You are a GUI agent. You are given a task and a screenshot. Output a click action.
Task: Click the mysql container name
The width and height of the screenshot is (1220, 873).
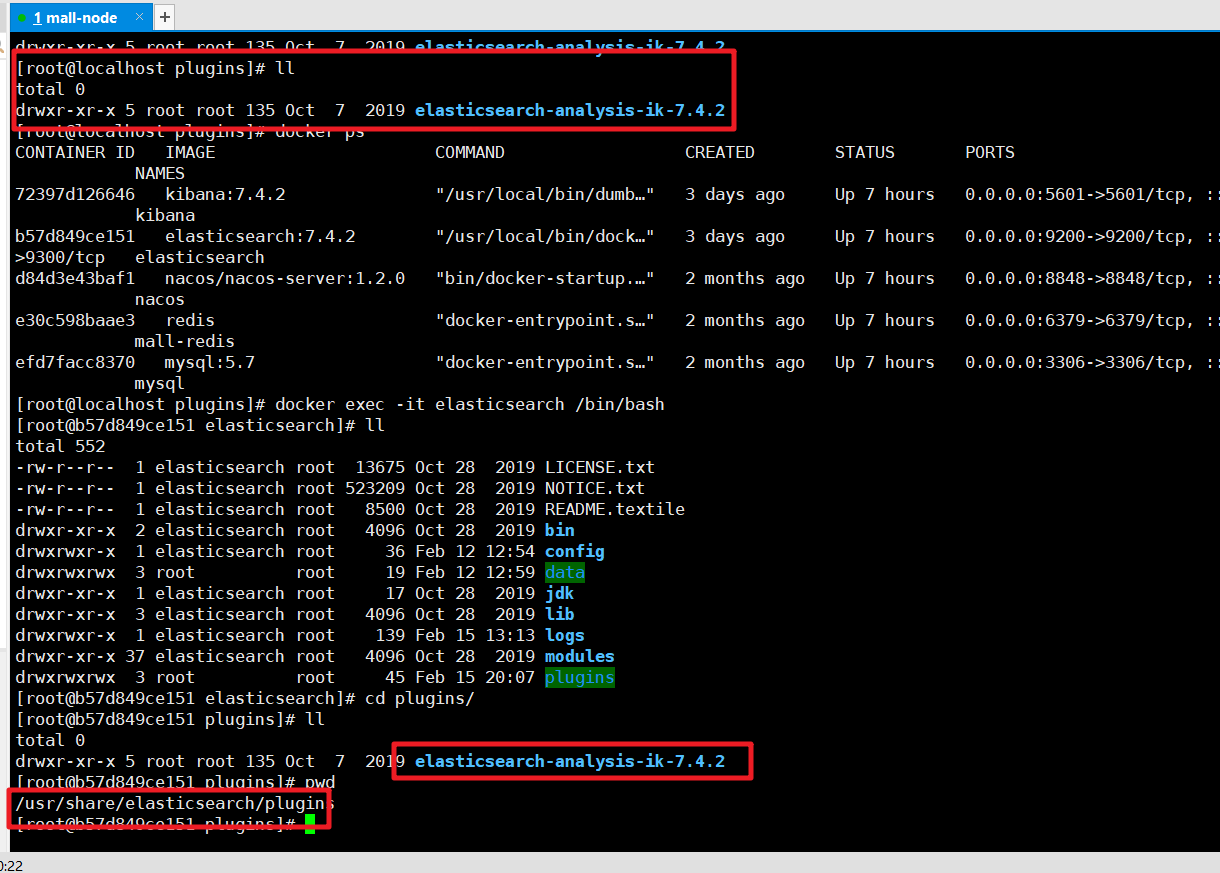(160, 383)
